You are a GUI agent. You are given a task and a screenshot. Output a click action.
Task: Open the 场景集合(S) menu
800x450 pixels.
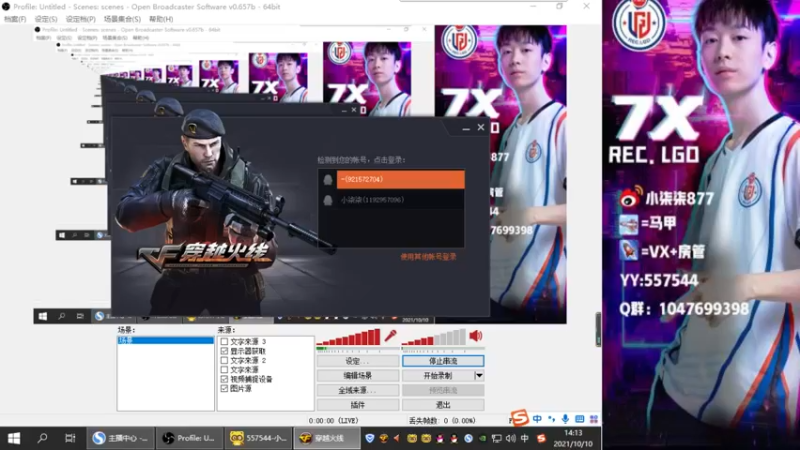coord(122,19)
